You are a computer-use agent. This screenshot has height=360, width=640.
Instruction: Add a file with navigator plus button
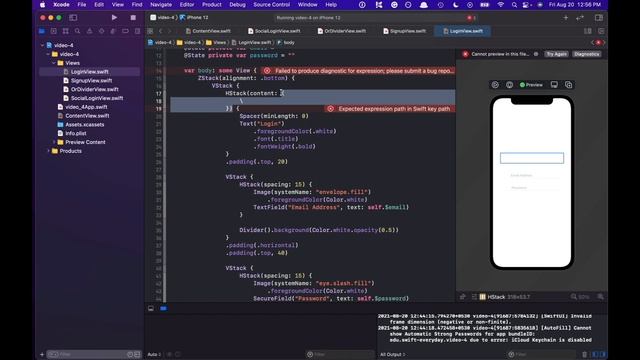pyautogui.click(x=42, y=354)
